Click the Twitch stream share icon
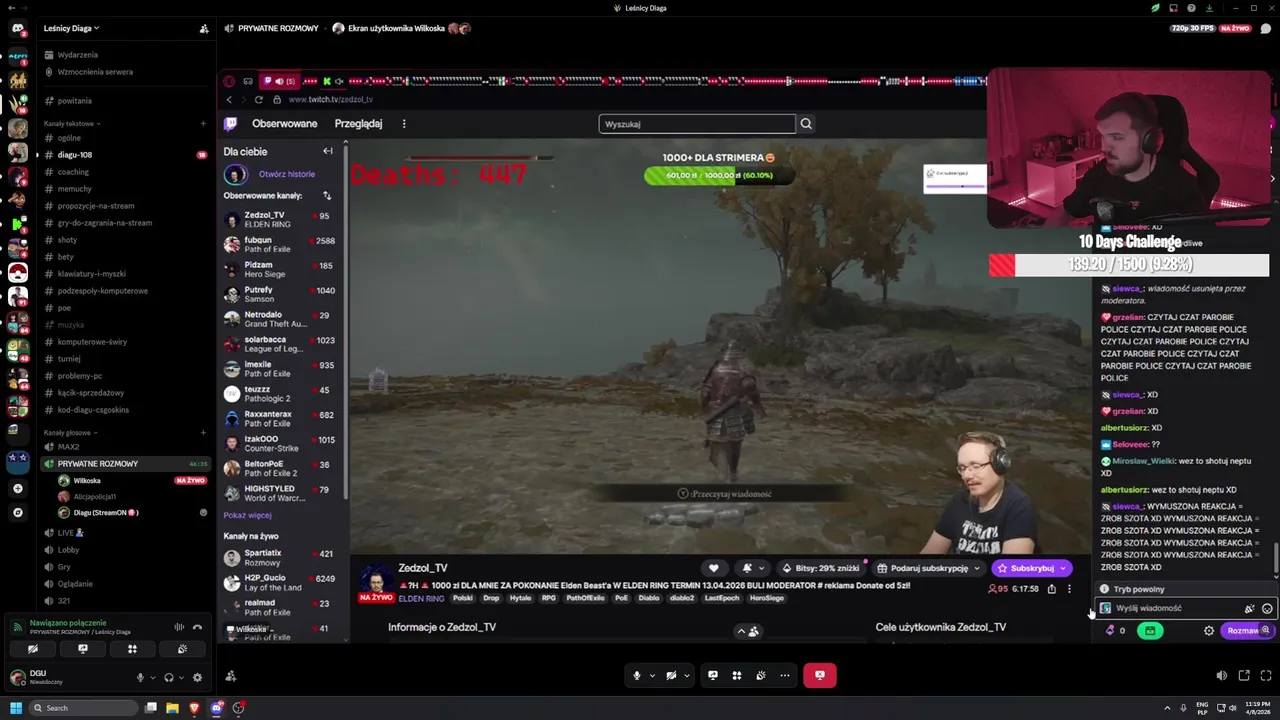Viewport: 1280px width, 720px height. pos(1051,589)
